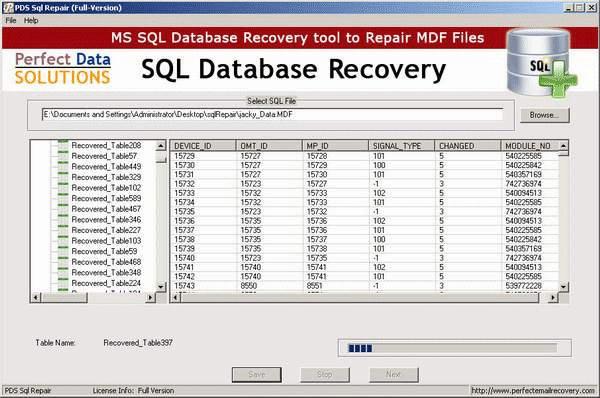Select Recovered_Table589 in the tree
Screen dimensions: 600x398
pos(106,198)
